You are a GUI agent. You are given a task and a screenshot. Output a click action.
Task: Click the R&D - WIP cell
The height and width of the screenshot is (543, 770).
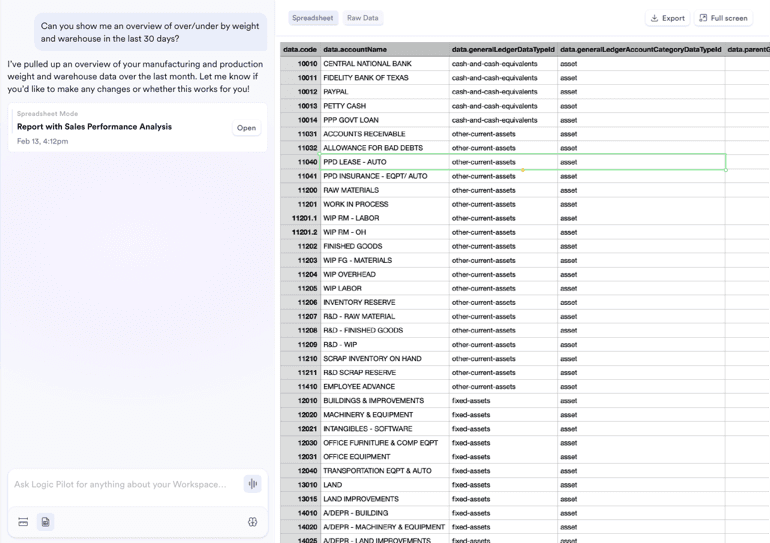[x=385, y=345]
